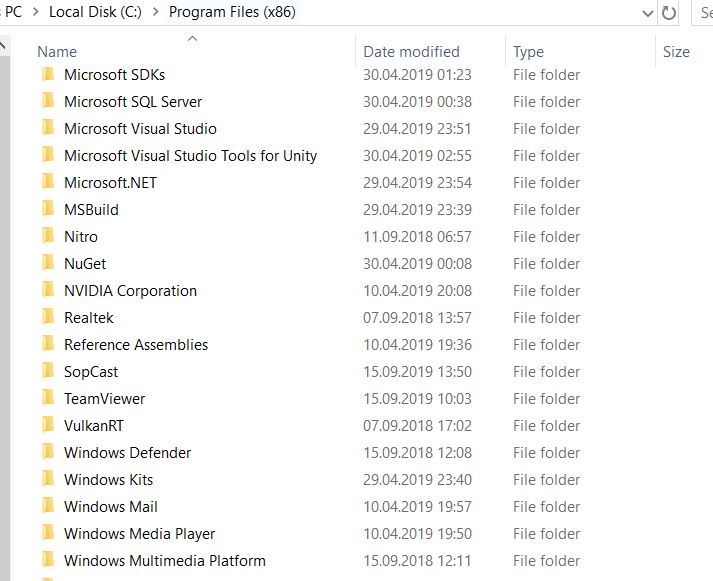Click date 07.09.2018 17:02 of VulkanRT
The image size is (713, 581).
click(417, 426)
